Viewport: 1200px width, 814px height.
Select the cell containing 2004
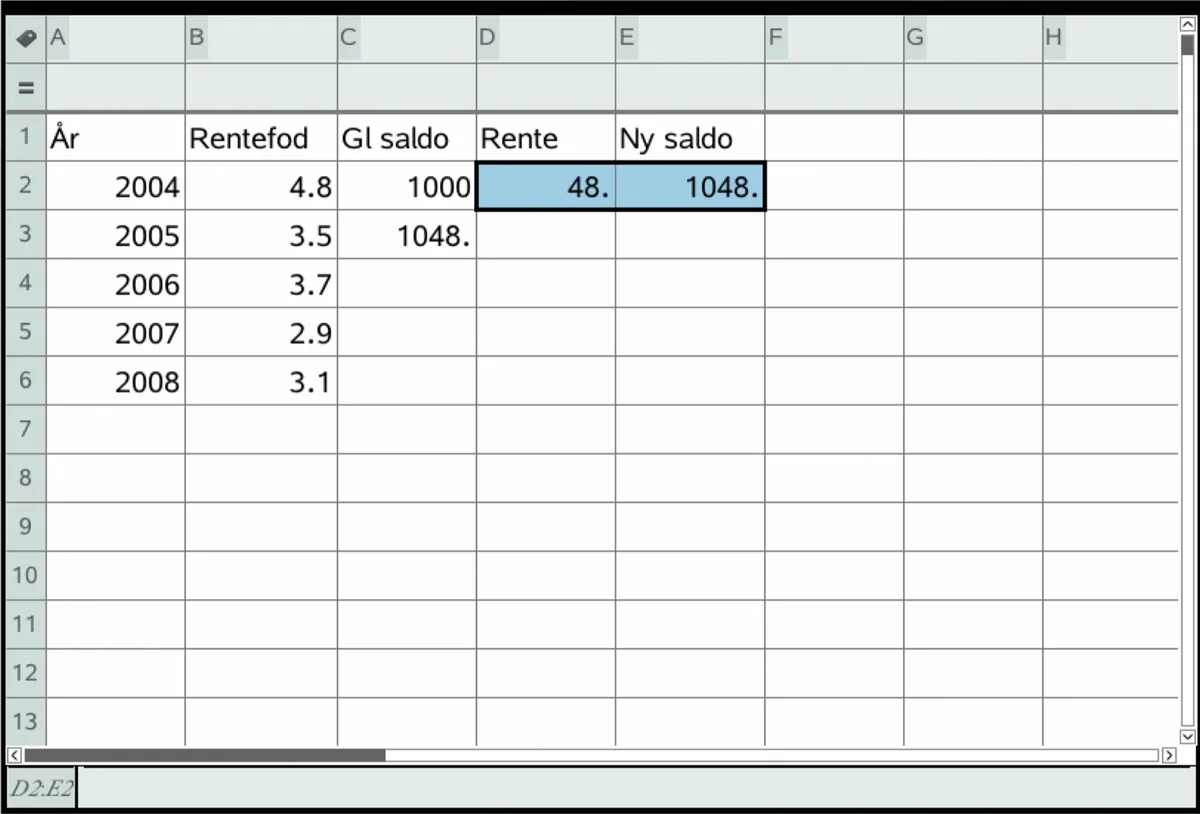(116, 186)
